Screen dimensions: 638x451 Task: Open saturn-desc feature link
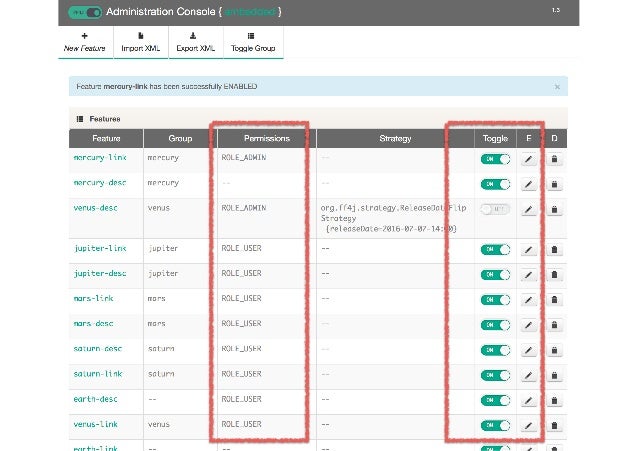[98, 349]
